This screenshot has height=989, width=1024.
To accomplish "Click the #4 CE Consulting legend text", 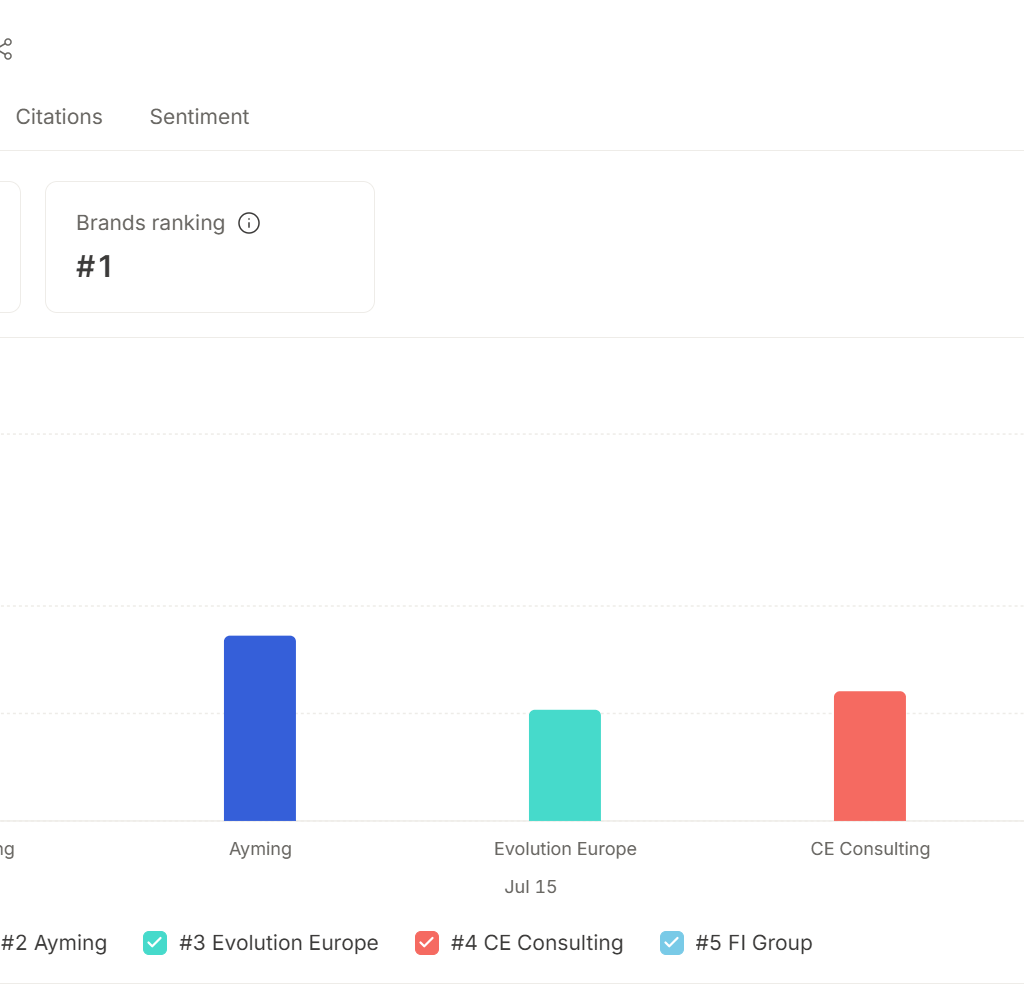I will click(537, 943).
